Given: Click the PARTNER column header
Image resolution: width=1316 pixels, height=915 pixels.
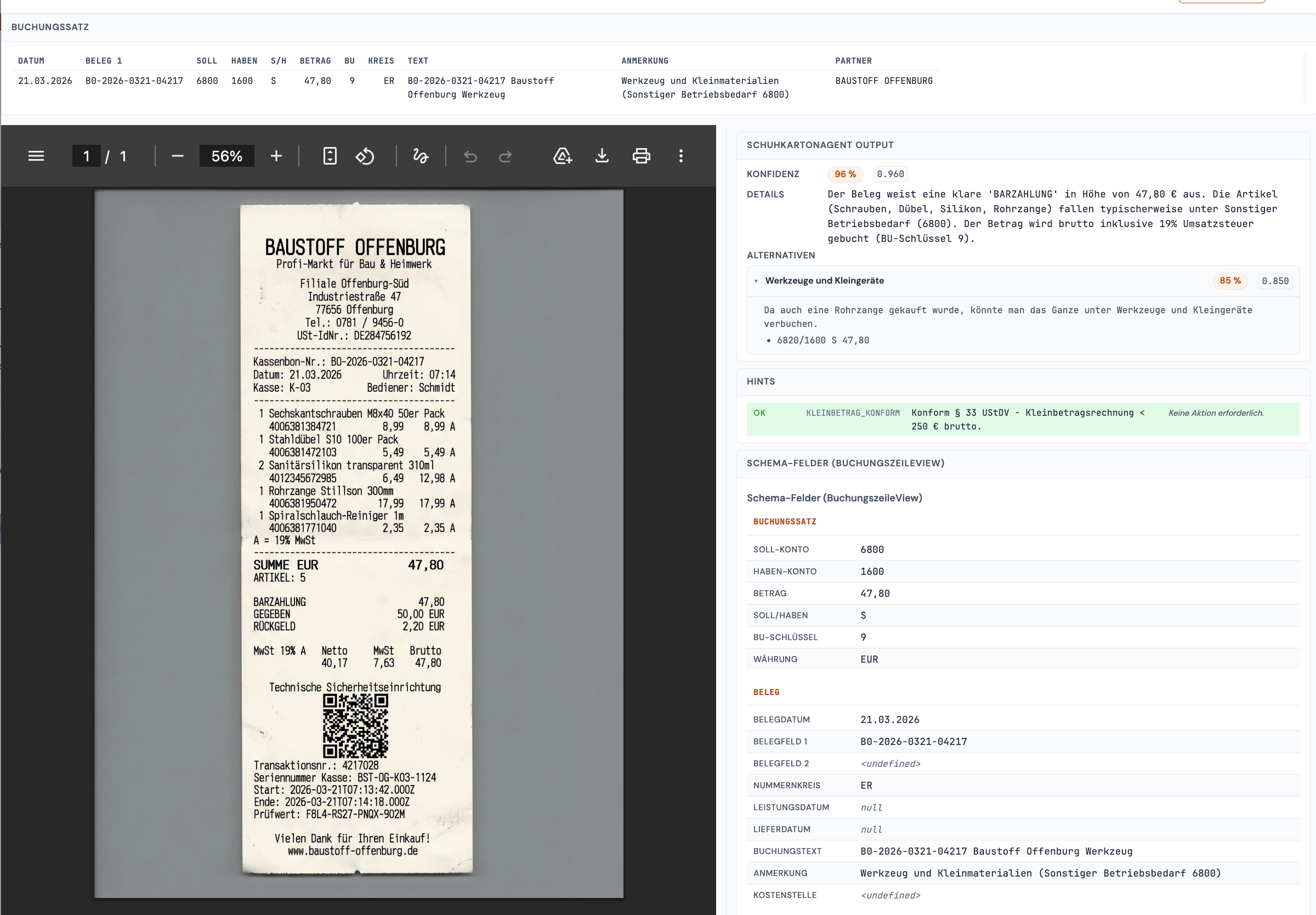Looking at the screenshot, I should 853,61.
